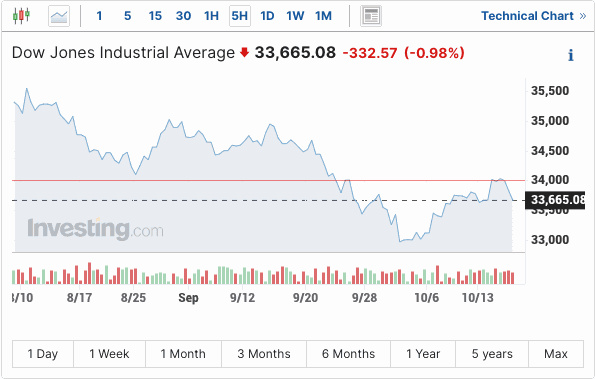Open the news table icon
The width and height of the screenshot is (595, 379).
tap(371, 16)
